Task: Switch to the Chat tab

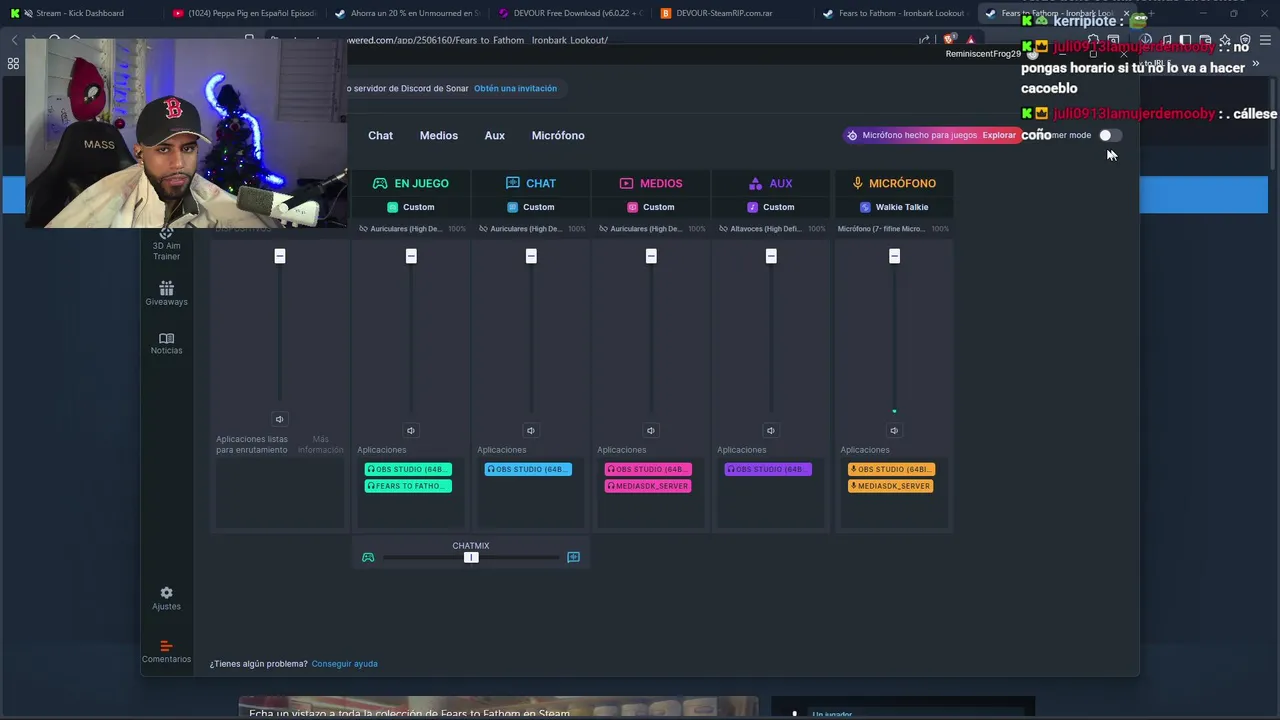Action: 380,135
